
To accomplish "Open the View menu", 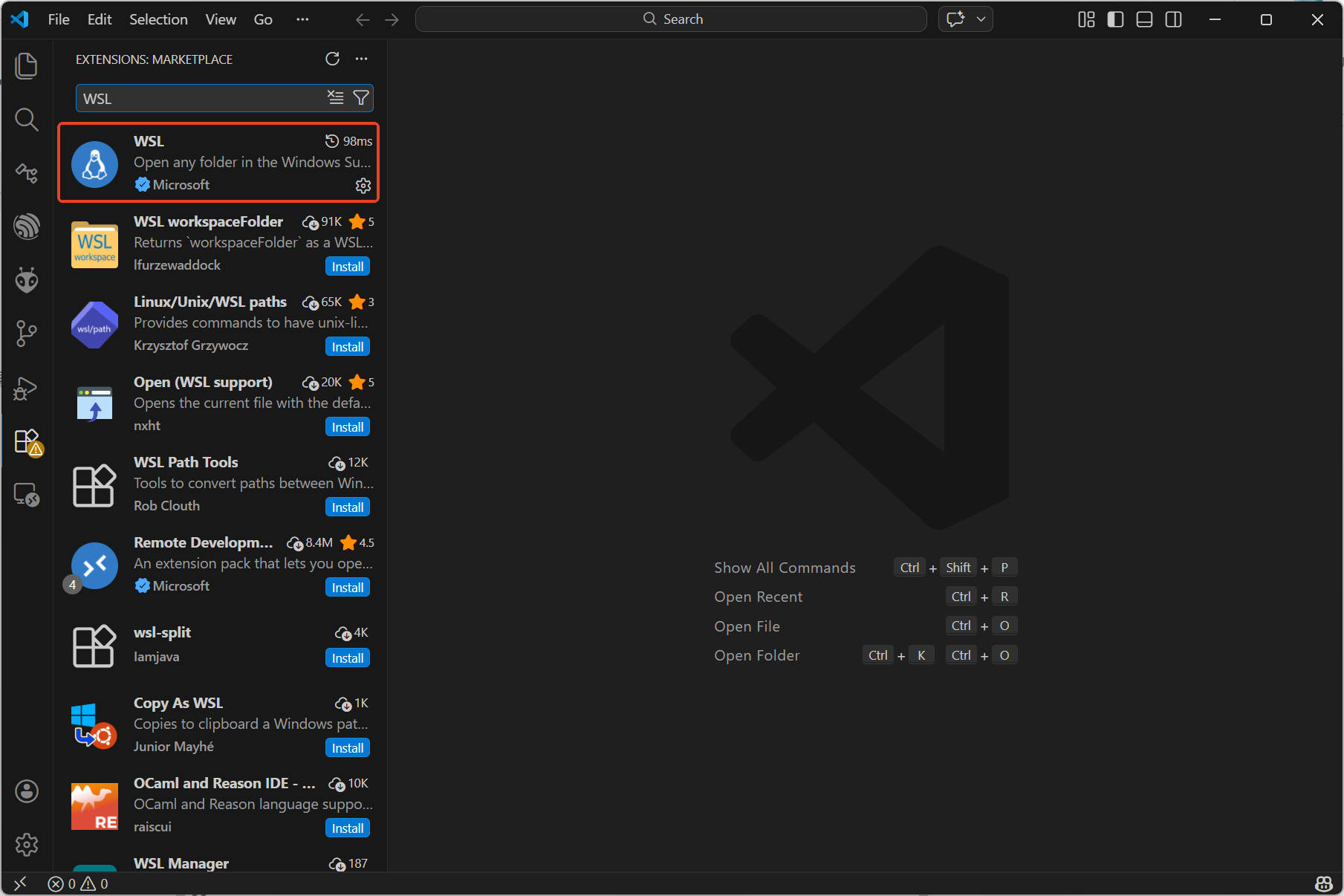I will point(221,19).
